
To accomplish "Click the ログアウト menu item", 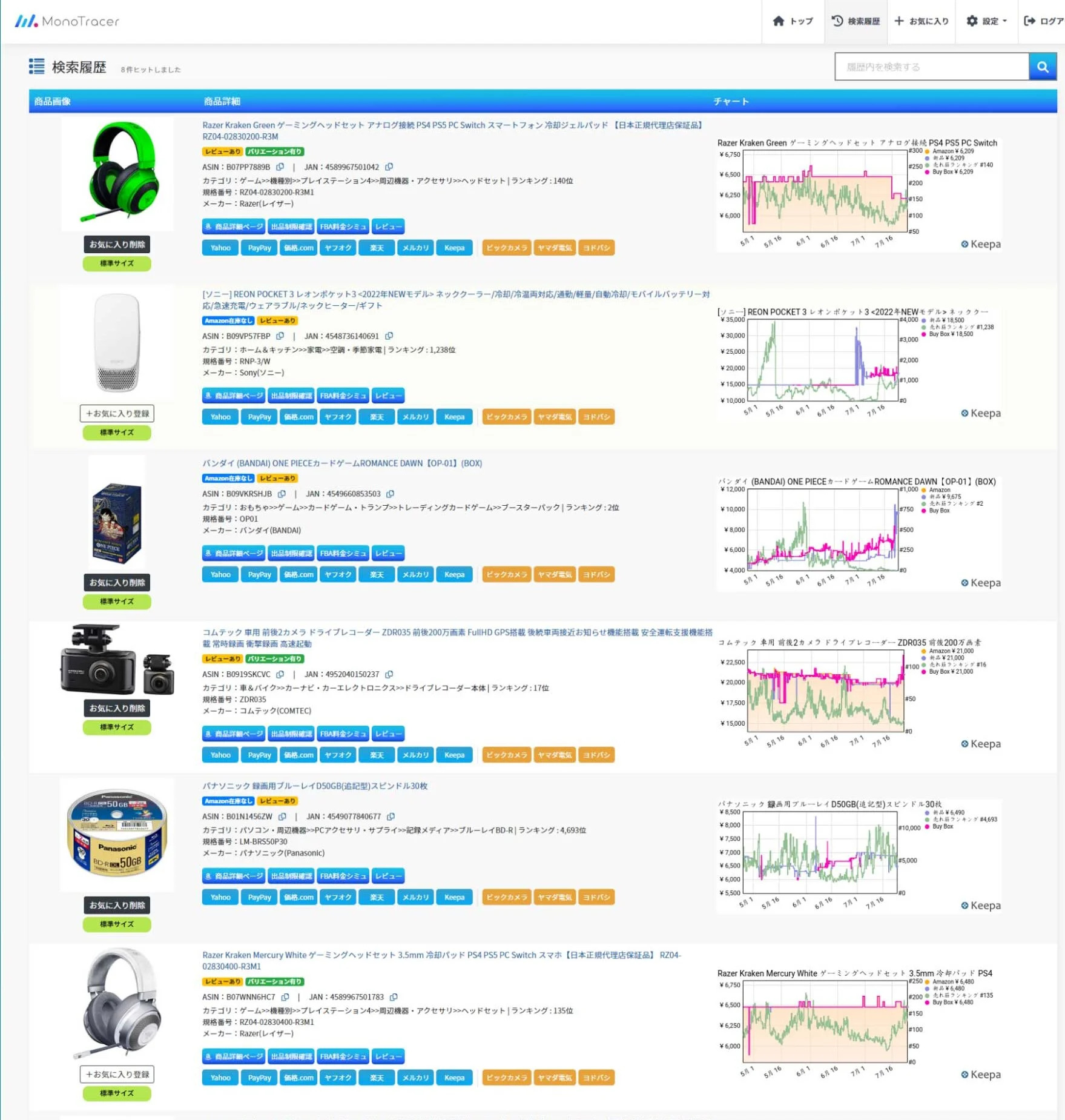I will click(1043, 21).
